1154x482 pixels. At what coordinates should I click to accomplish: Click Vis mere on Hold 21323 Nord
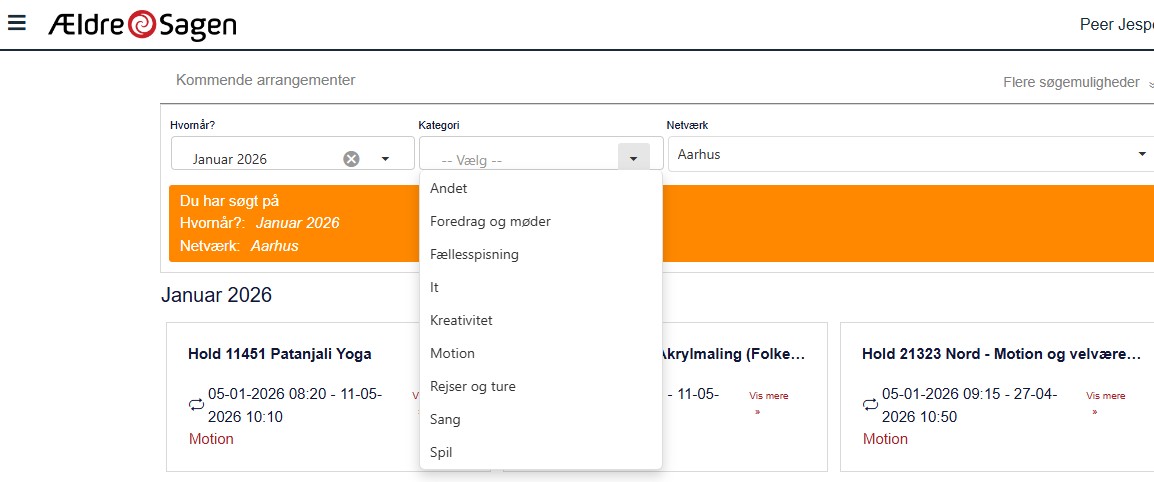(x=1105, y=396)
